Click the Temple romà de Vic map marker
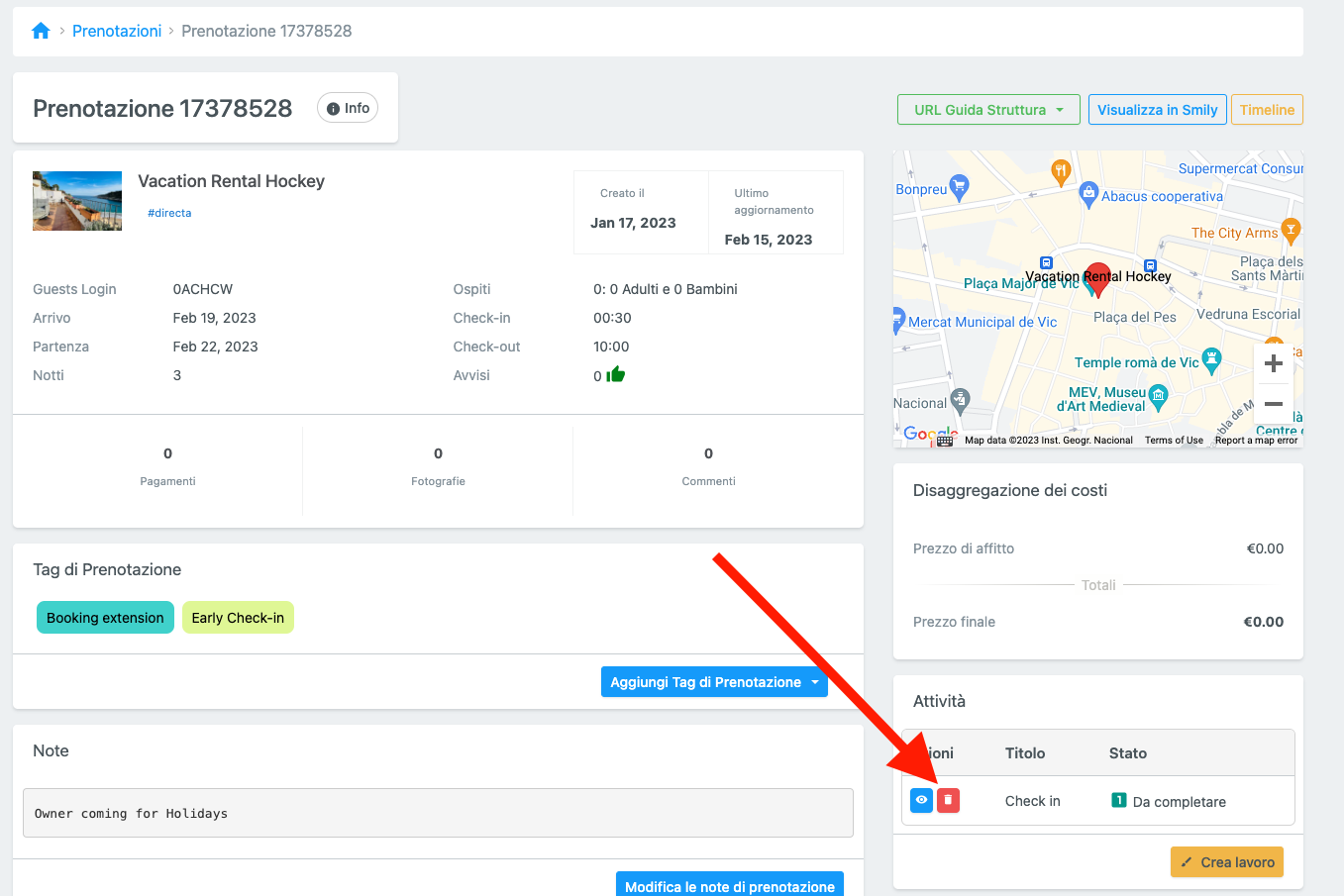The height and width of the screenshot is (896, 1344). (x=1210, y=360)
